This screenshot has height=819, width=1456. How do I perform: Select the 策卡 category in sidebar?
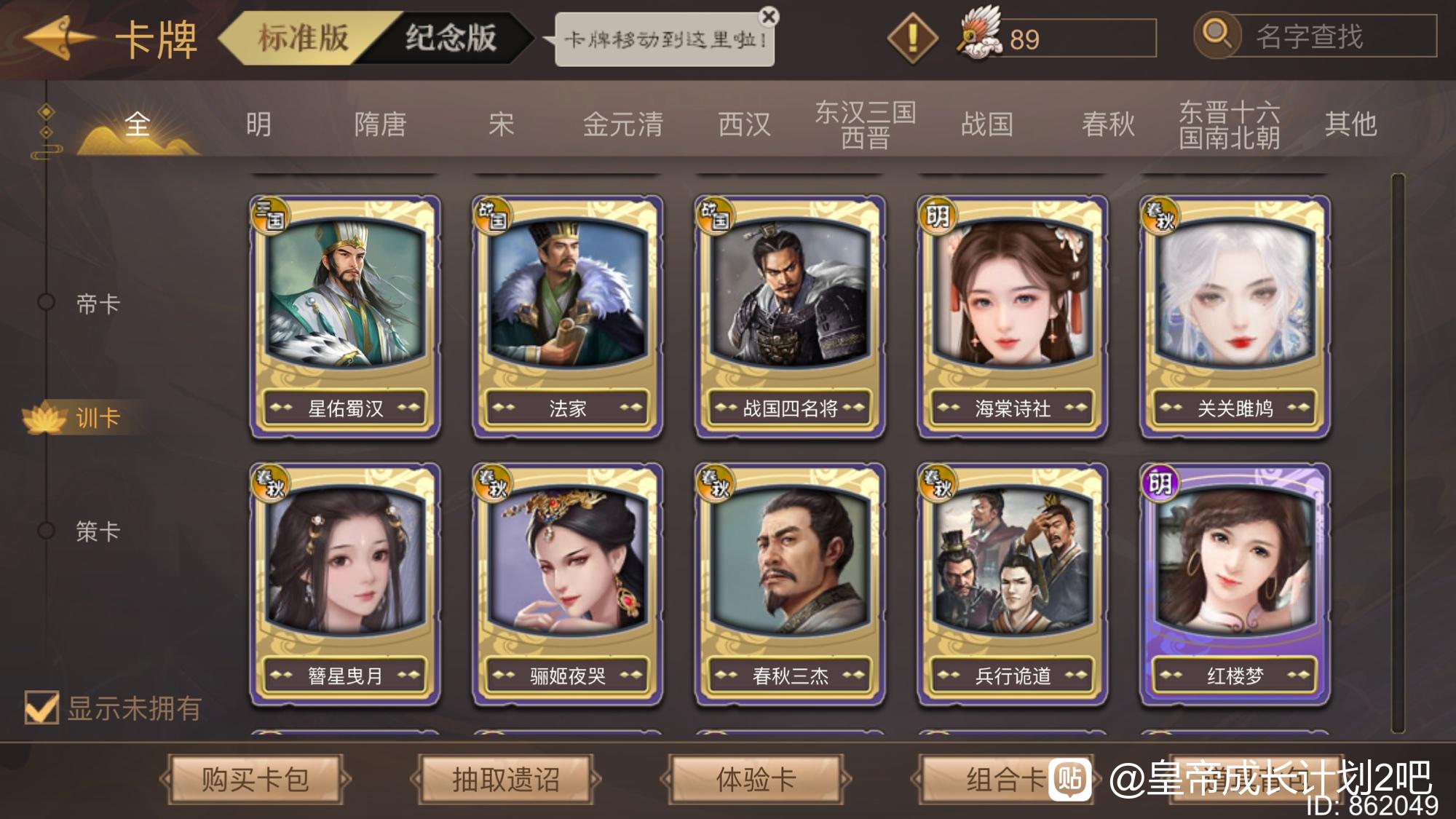pos(98,531)
